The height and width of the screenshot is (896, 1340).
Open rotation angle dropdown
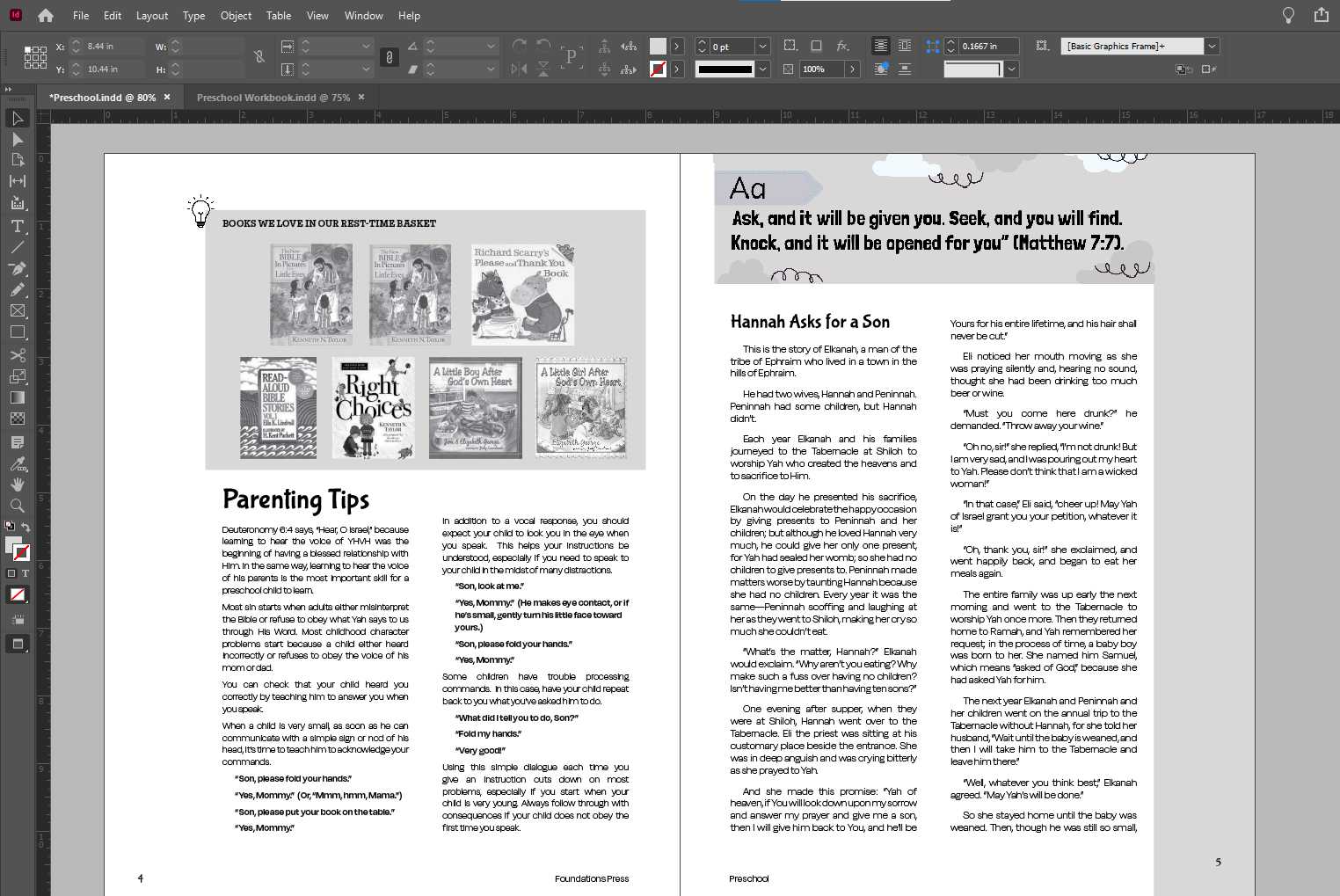pyautogui.click(x=491, y=46)
